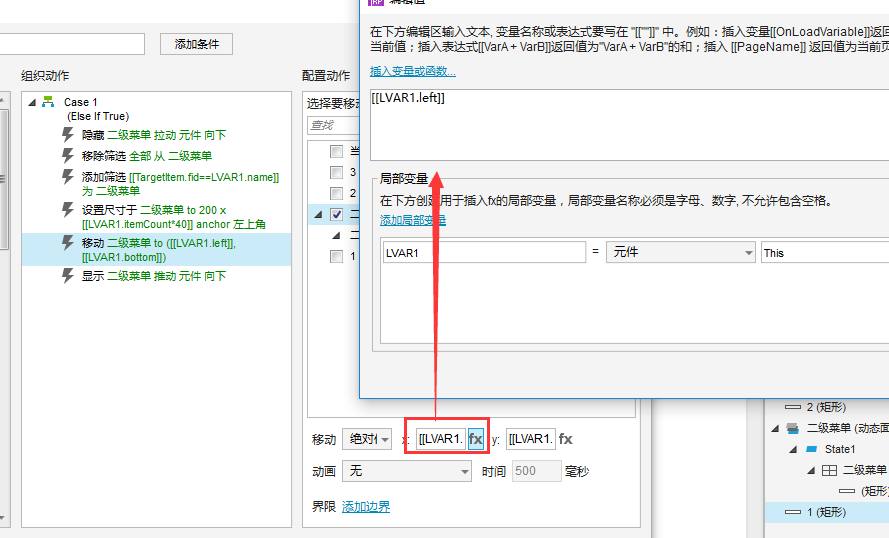889x538 pixels.
Task: Click the 二级菜单 dynamic panel icon
Action: pyautogui.click(x=793, y=428)
